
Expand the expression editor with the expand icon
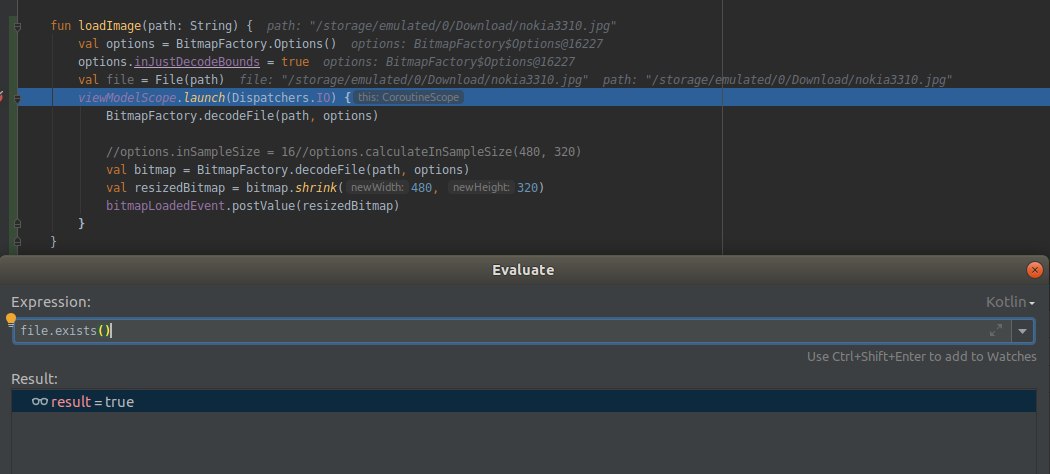(996, 330)
